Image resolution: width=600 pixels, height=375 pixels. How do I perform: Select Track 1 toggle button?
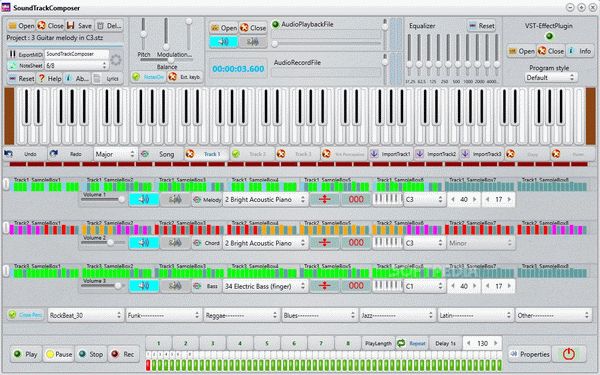[x=206, y=154]
